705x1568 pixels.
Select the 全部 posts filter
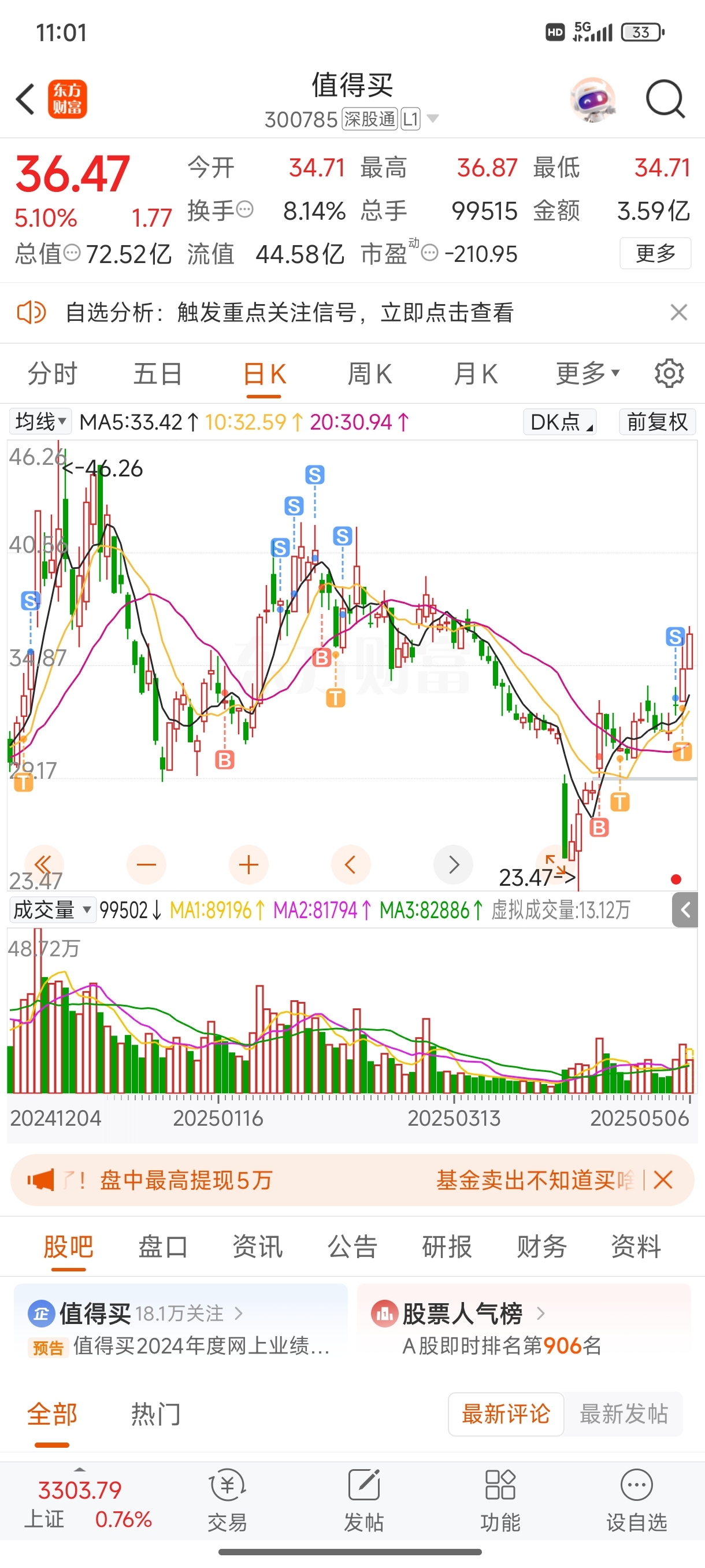point(51,1415)
